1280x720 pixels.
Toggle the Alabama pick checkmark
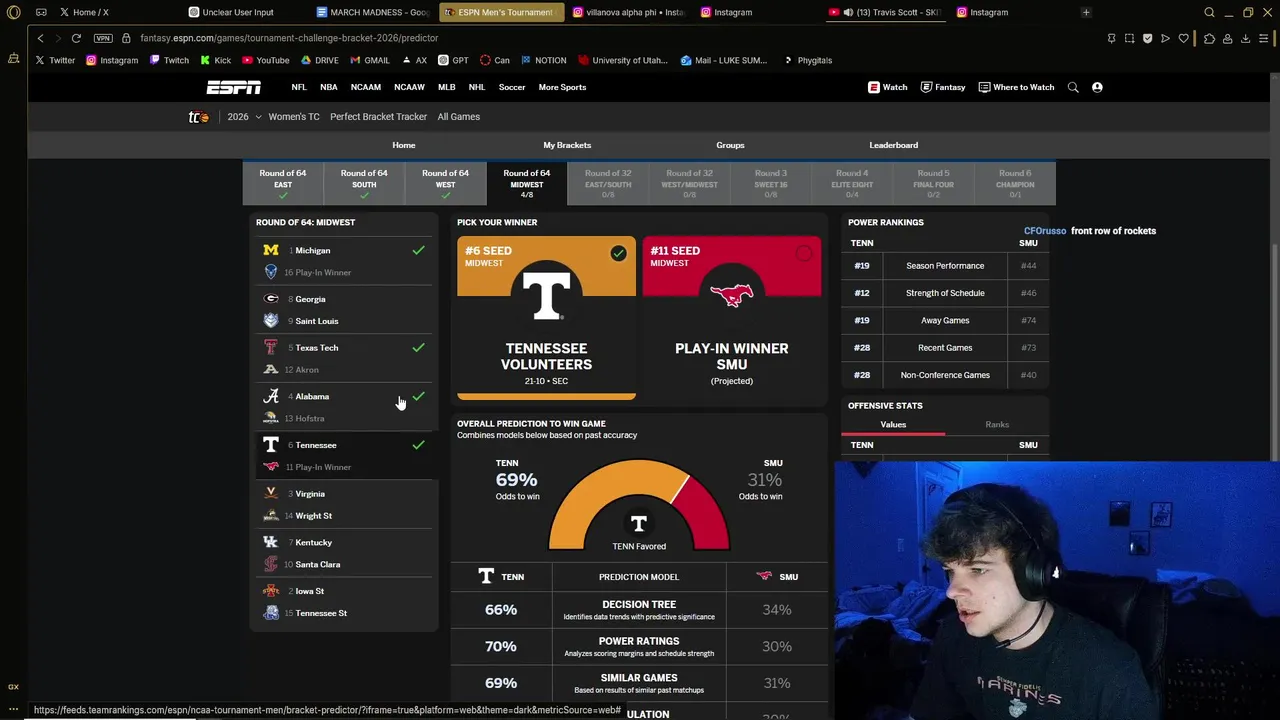click(x=418, y=396)
